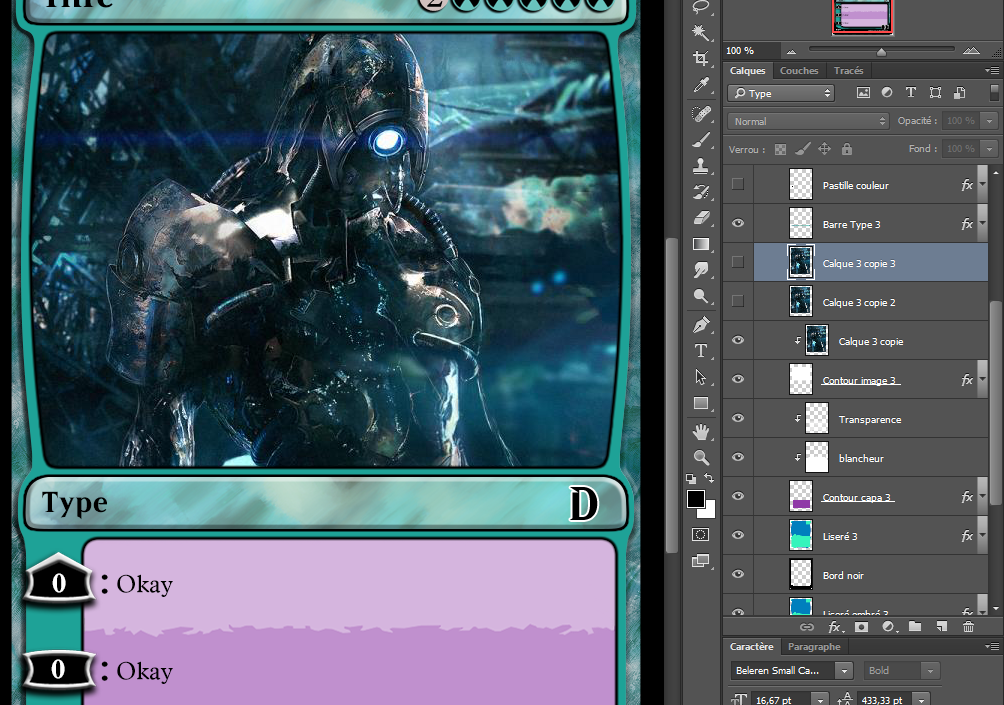Open the layer filter Type dropdown
1004x705 pixels.
(x=781, y=93)
